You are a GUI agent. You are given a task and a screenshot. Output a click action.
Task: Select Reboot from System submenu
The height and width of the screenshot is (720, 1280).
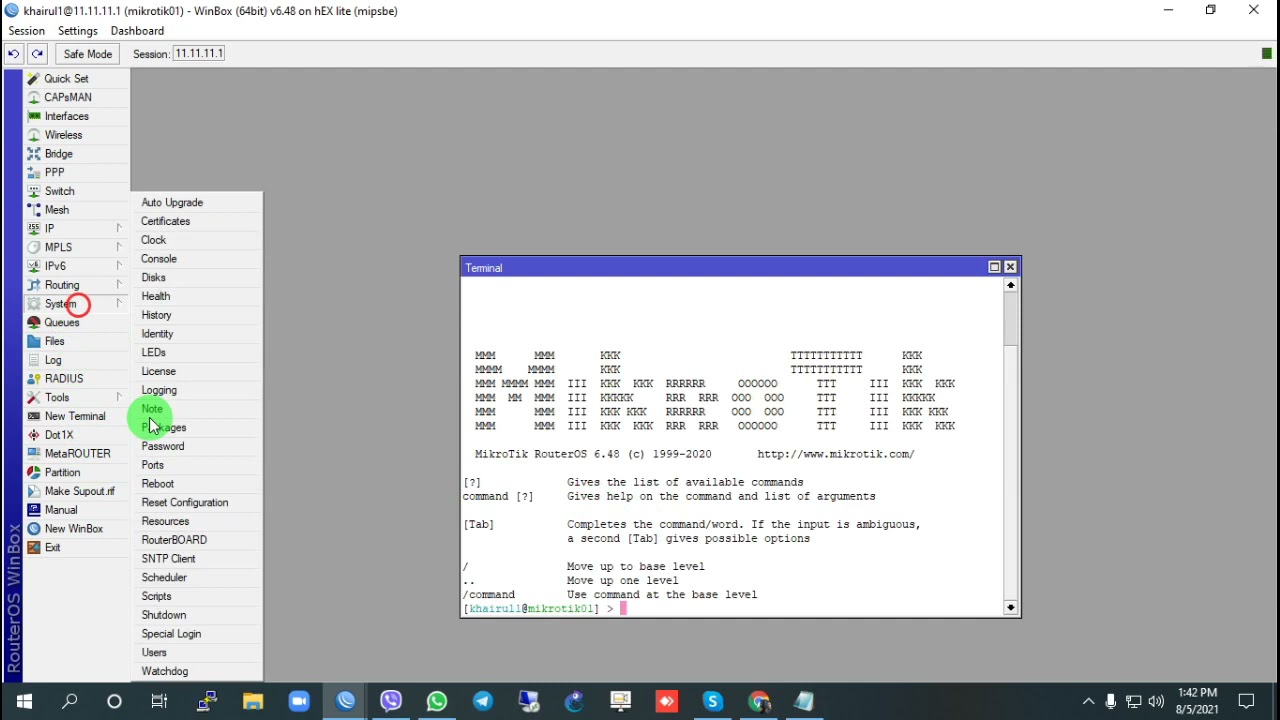[157, 484]
